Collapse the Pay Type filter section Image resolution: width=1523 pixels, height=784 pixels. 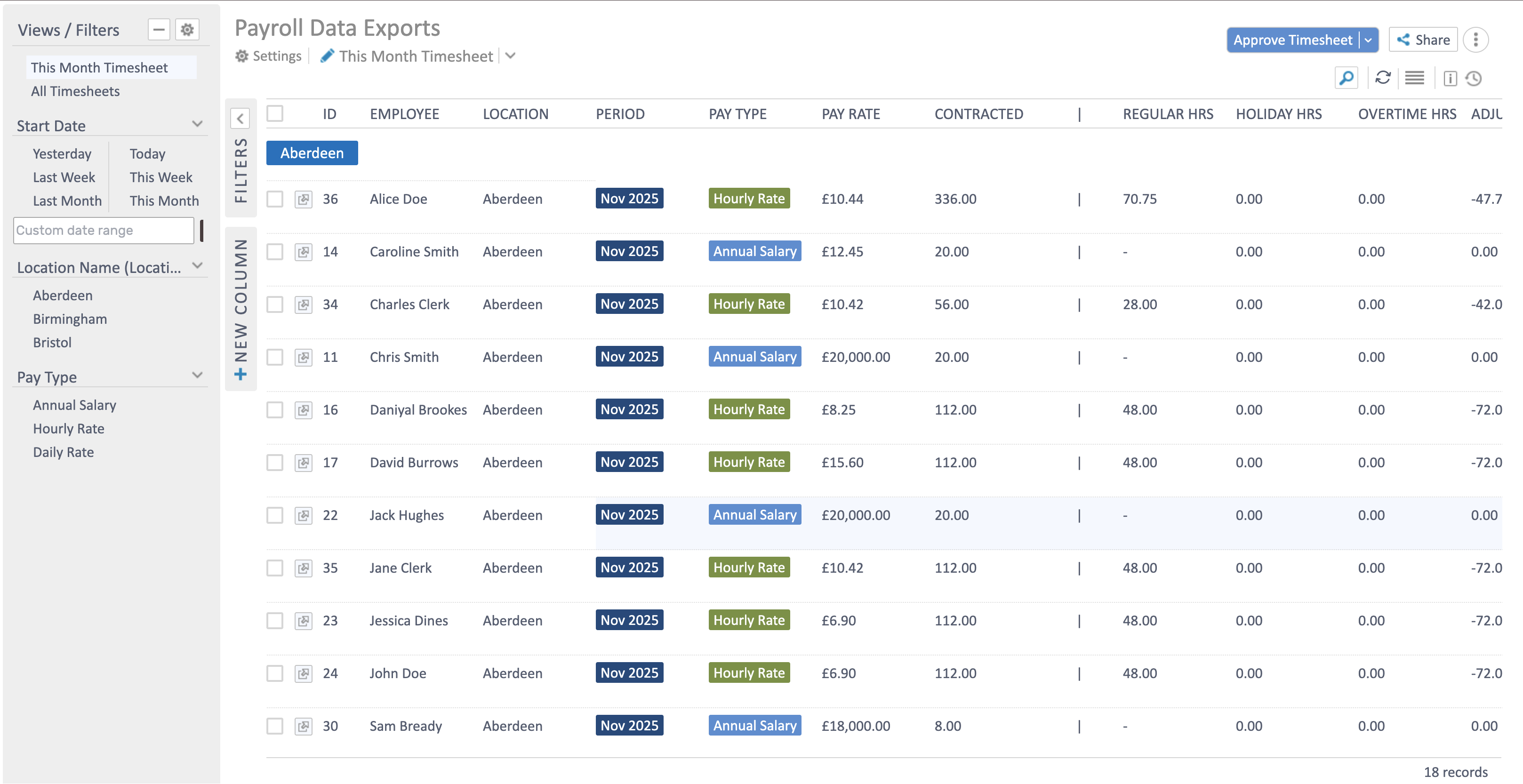click(198, 375)
